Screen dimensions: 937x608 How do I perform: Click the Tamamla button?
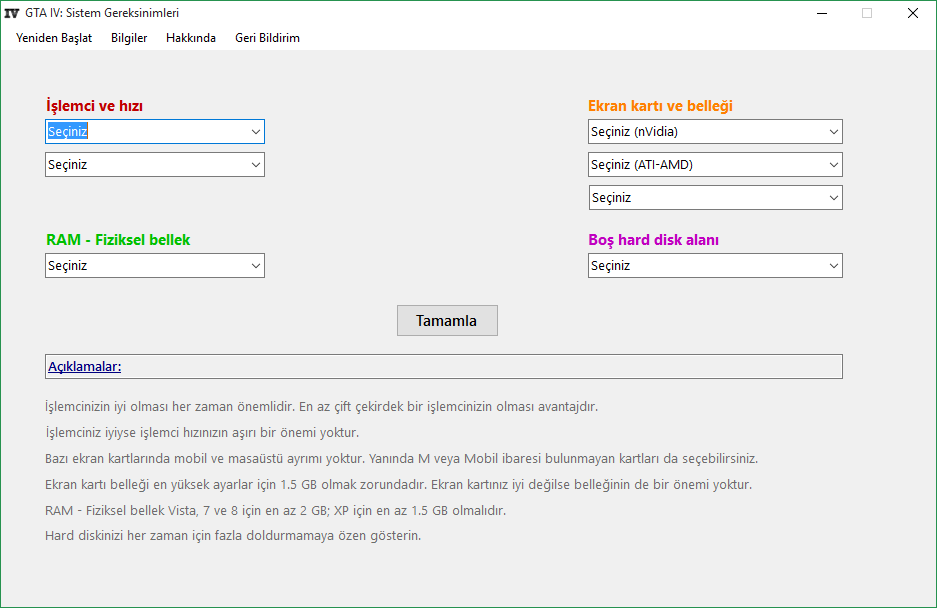pyautogui.click(x=447, y=320)
